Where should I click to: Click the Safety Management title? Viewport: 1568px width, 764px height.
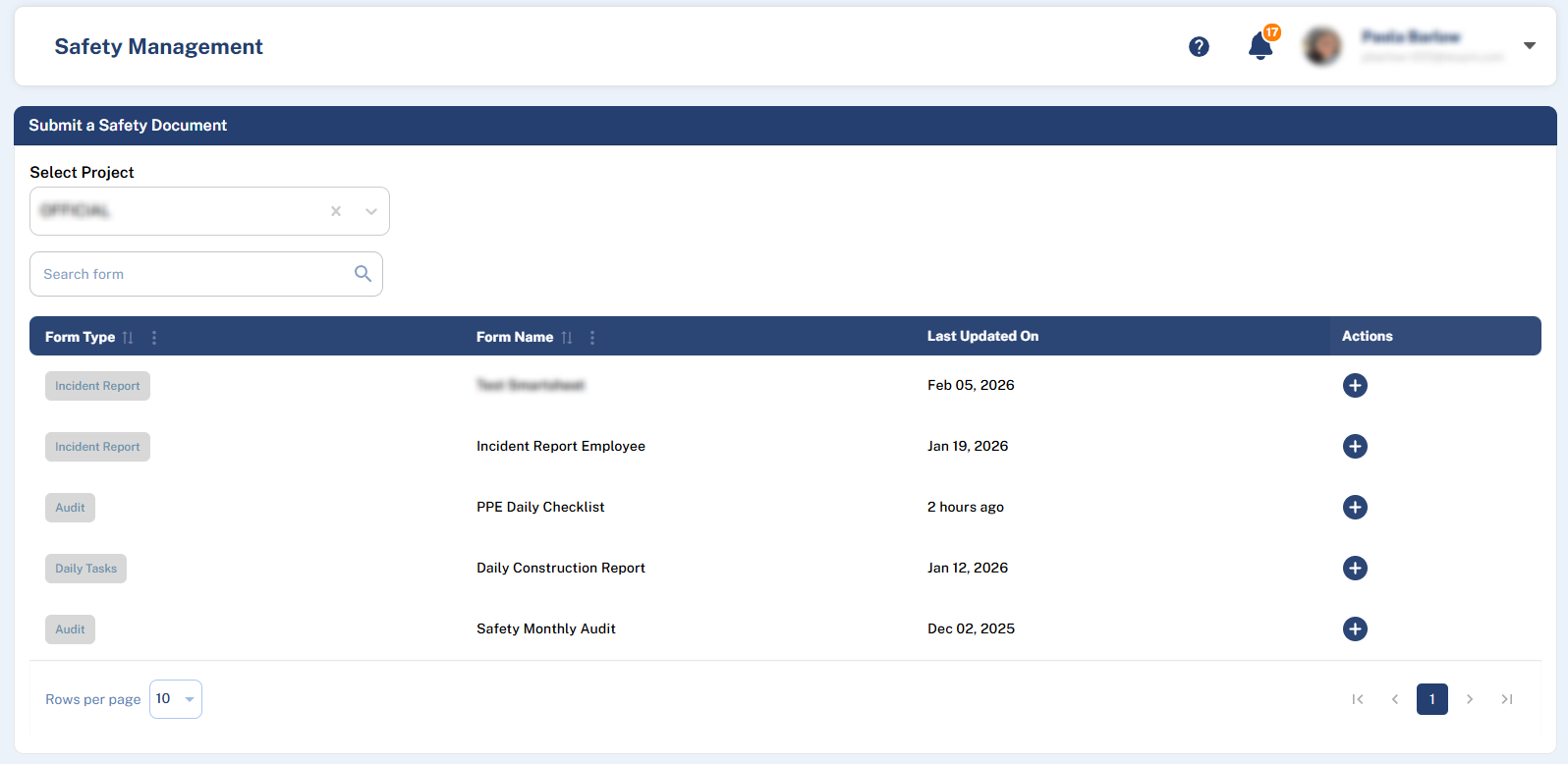tap(158, 46)
